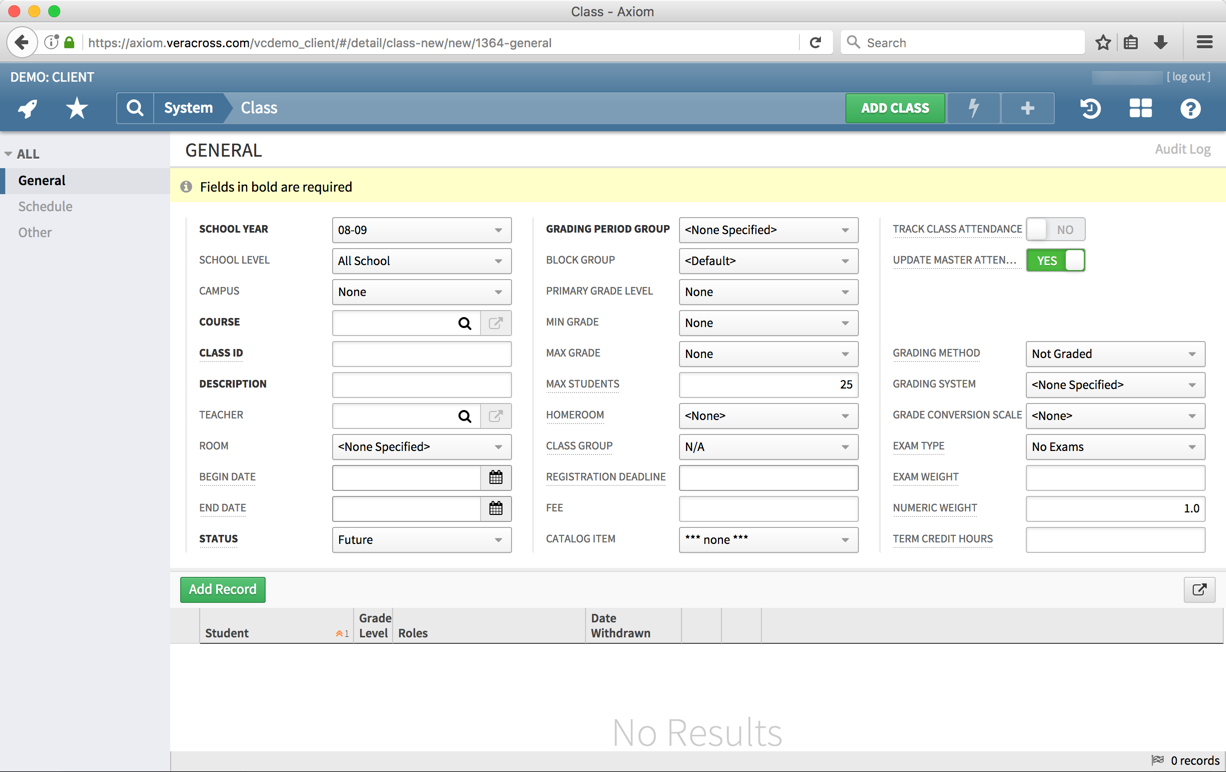Screen dimensions: 1226x772
Task: Click external link icon beside Teacher field
Action: 496,416
